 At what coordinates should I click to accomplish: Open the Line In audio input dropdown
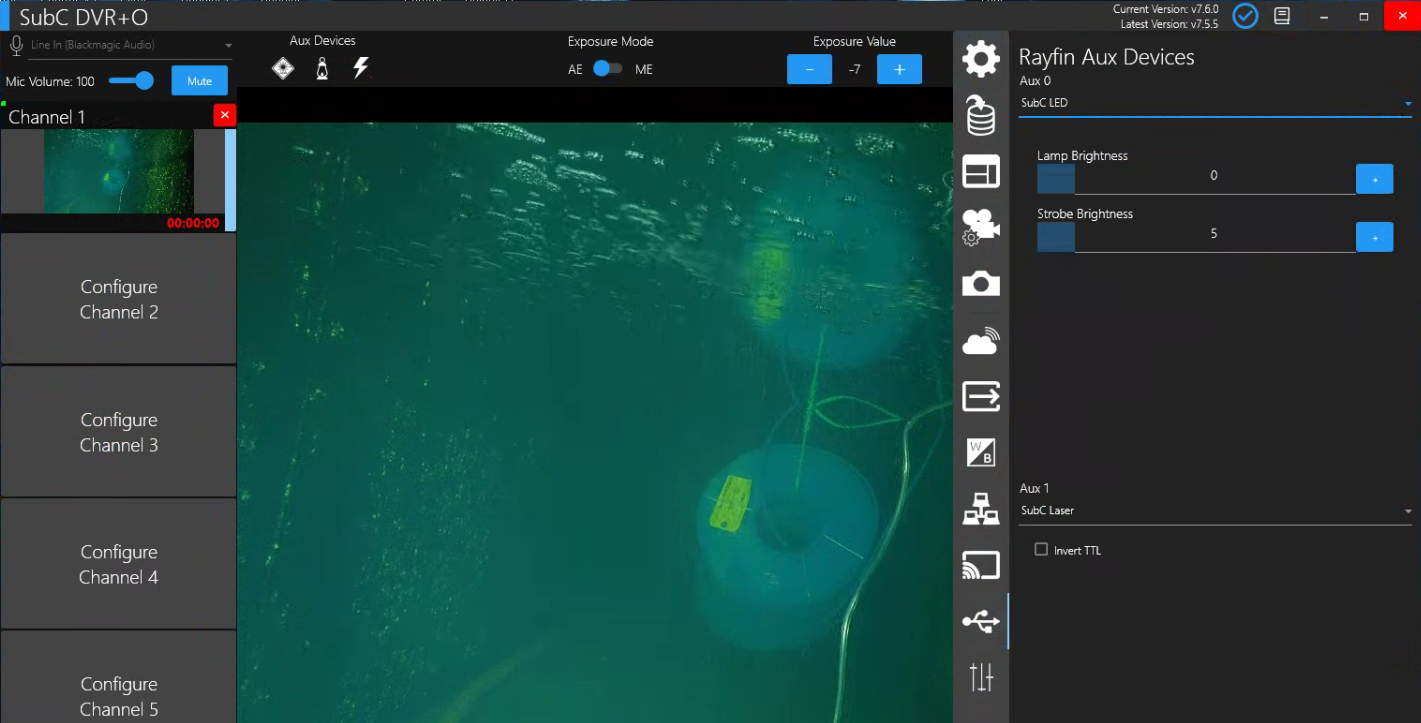click(130, 45)
